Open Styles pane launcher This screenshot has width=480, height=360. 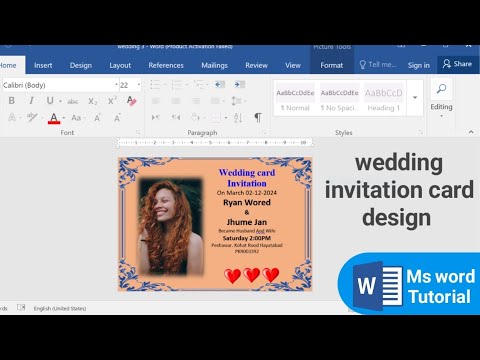pos(421,133)
